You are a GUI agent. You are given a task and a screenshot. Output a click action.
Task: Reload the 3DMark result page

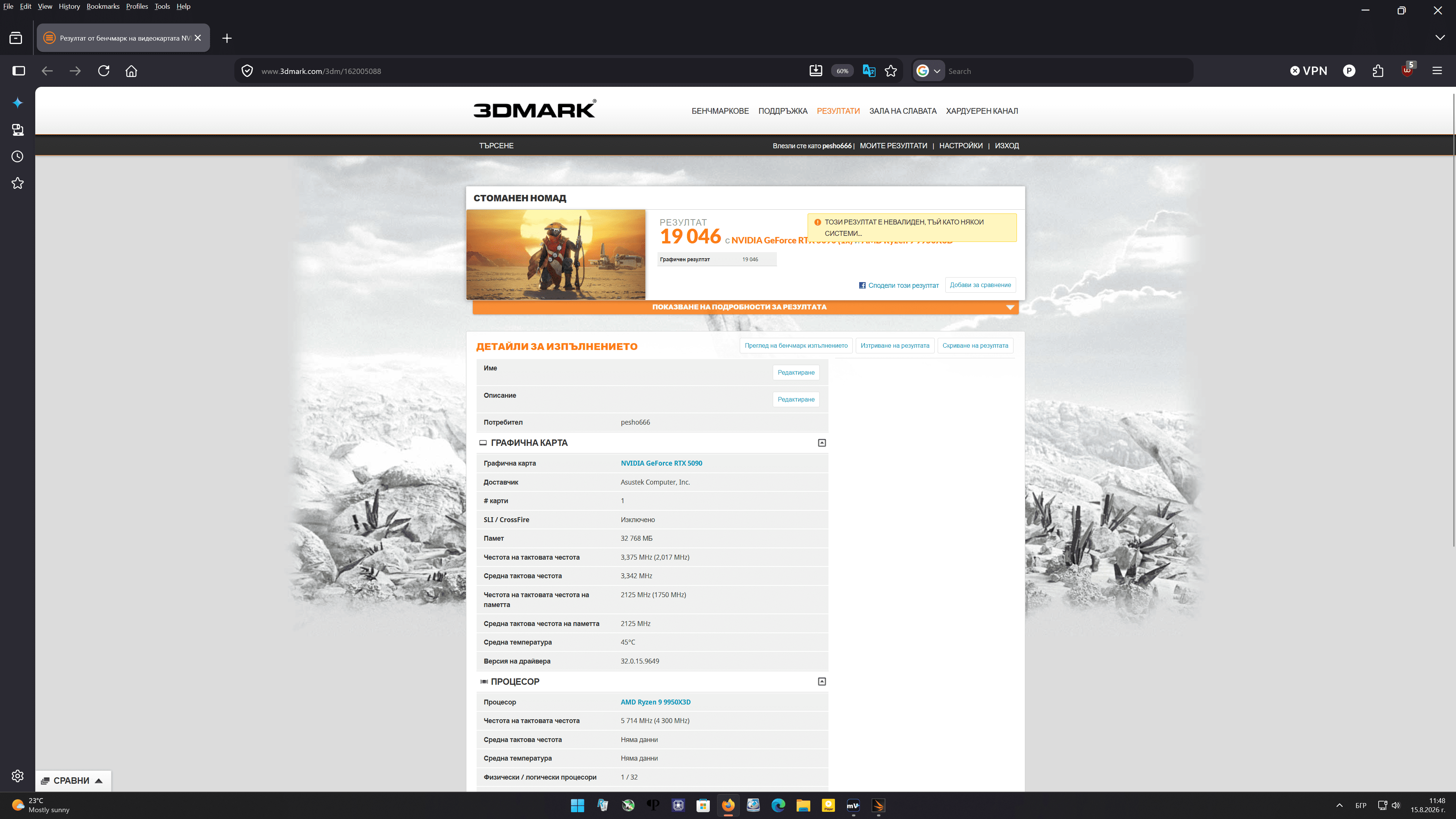coord(104,71)
